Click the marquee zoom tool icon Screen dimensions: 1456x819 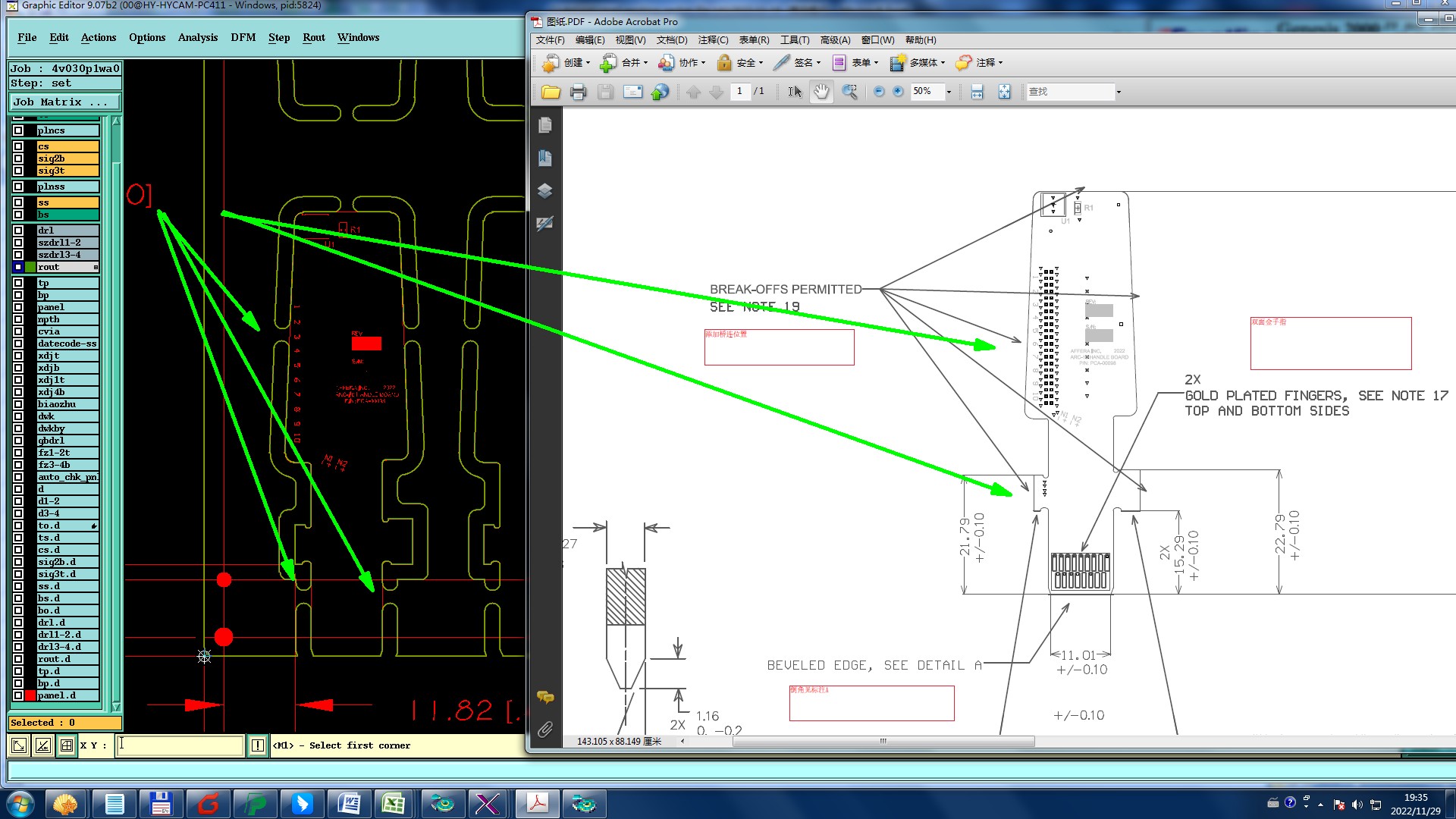(x=849, y=92)
